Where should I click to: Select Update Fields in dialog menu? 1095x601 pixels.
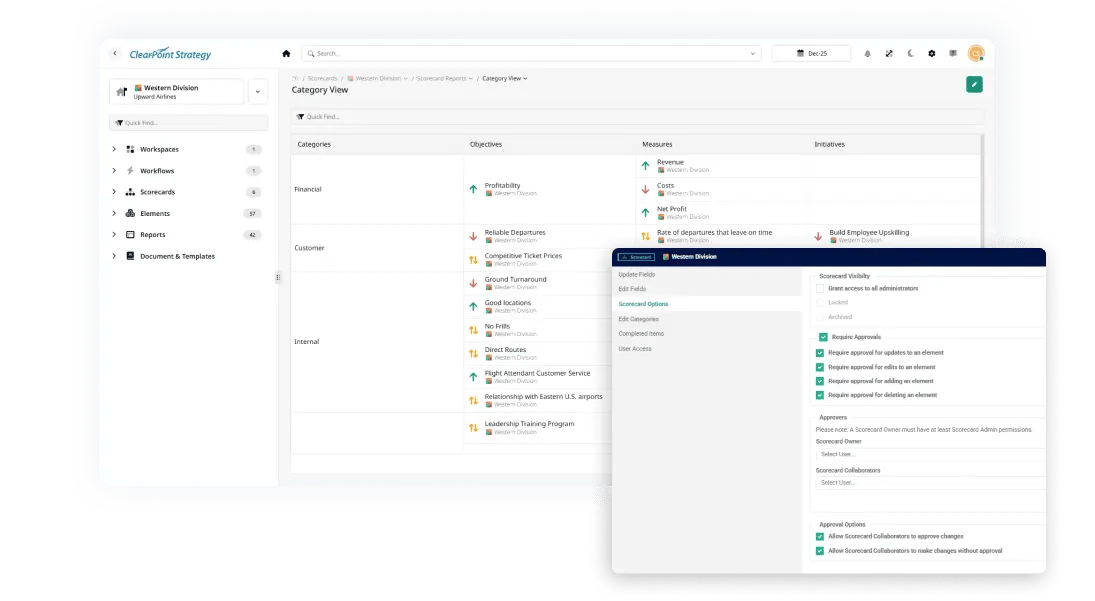[636, 274]
